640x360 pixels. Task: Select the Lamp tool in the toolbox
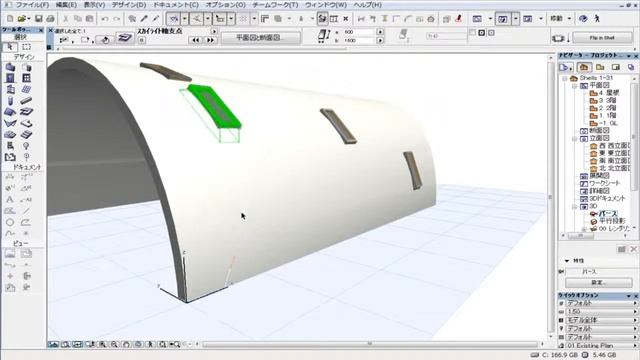pyautogui.click(x=26, y=146)
